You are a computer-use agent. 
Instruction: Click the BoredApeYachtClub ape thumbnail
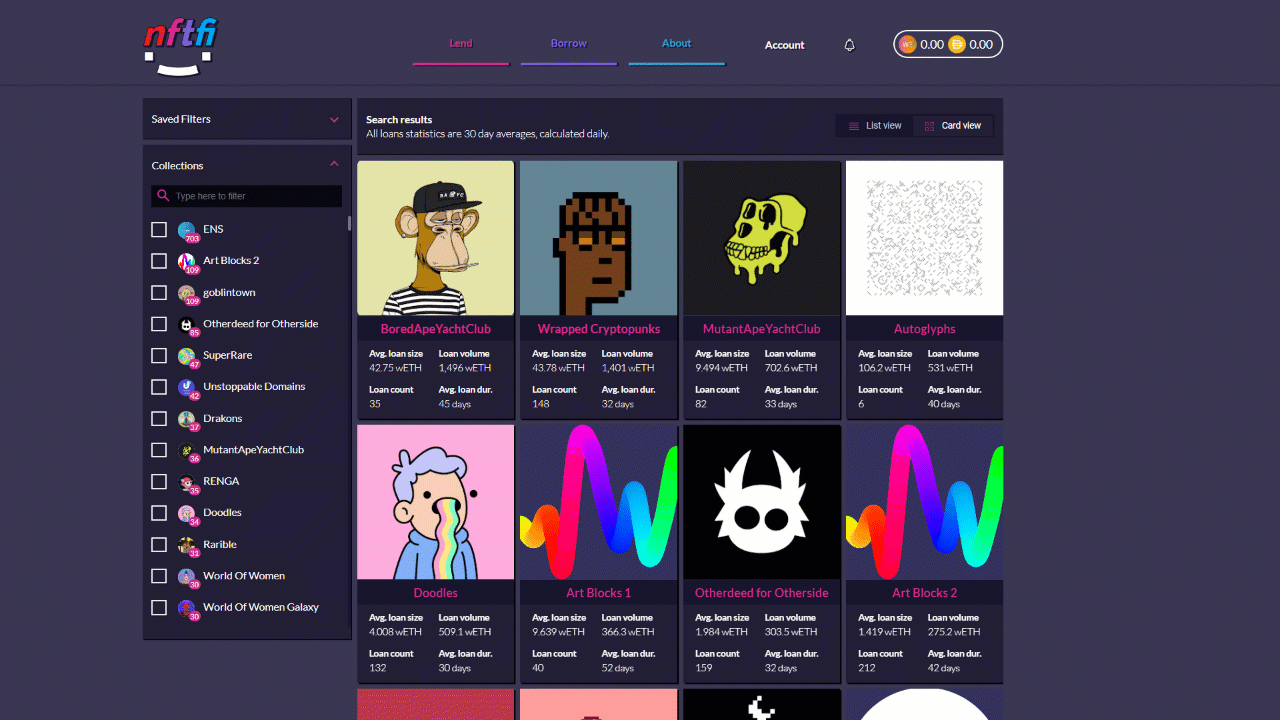436,238
